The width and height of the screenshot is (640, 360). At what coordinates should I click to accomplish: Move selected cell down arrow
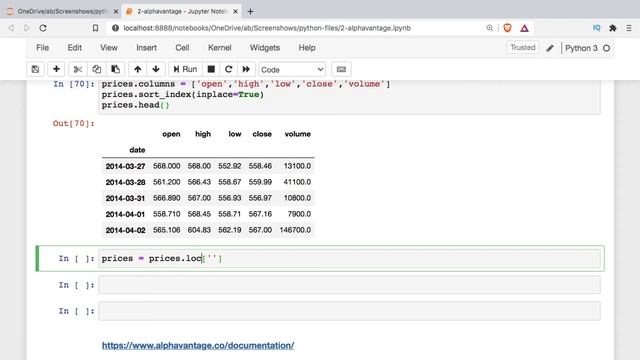tap(156, 69)
